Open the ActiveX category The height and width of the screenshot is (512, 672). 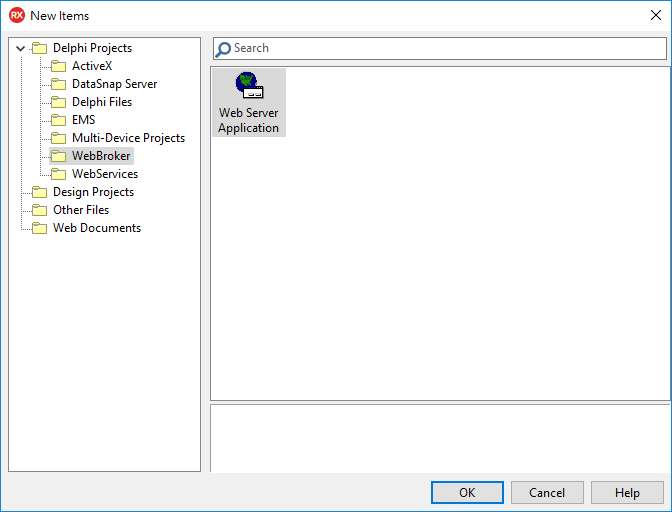[x=92, y=66]
